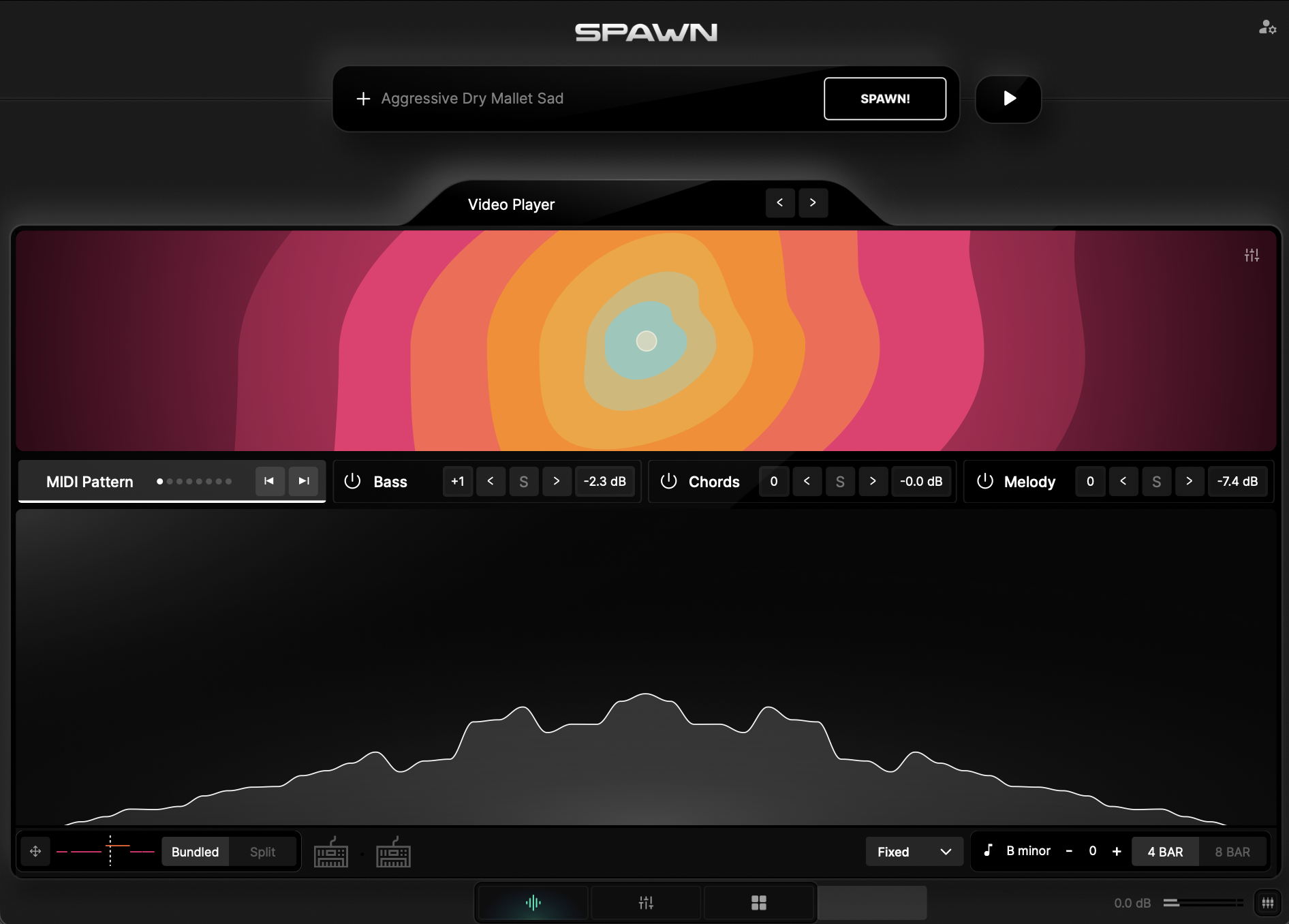
Task: Toggle the Bass track power button
Action: point(352,481)
